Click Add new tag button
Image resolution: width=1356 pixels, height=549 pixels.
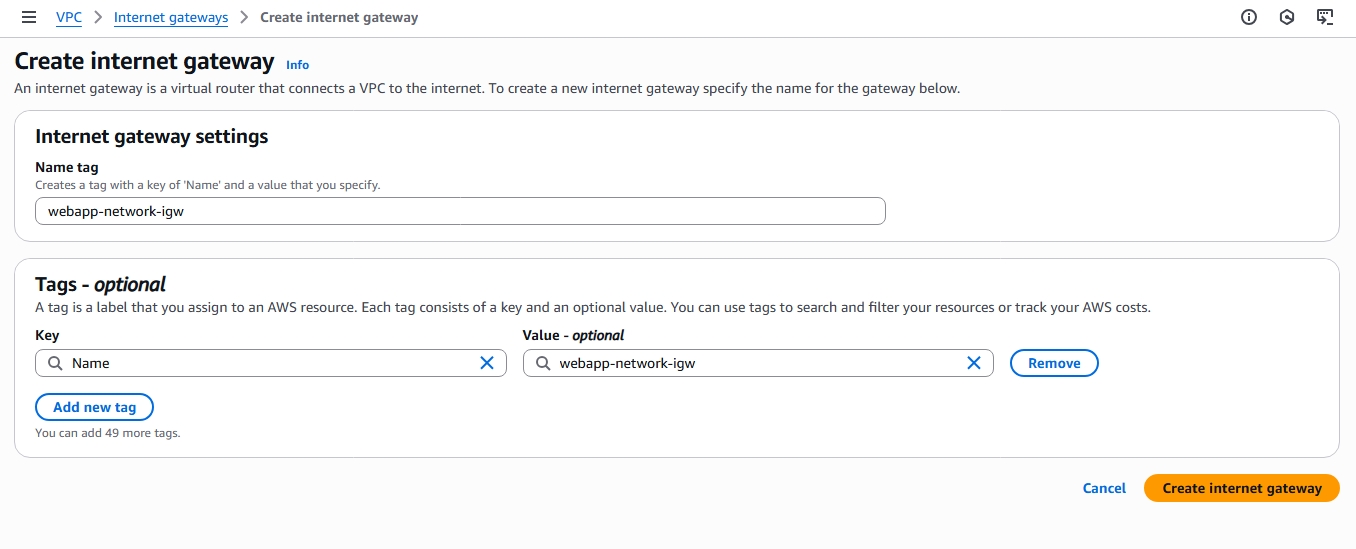click(x=94, y=407)
